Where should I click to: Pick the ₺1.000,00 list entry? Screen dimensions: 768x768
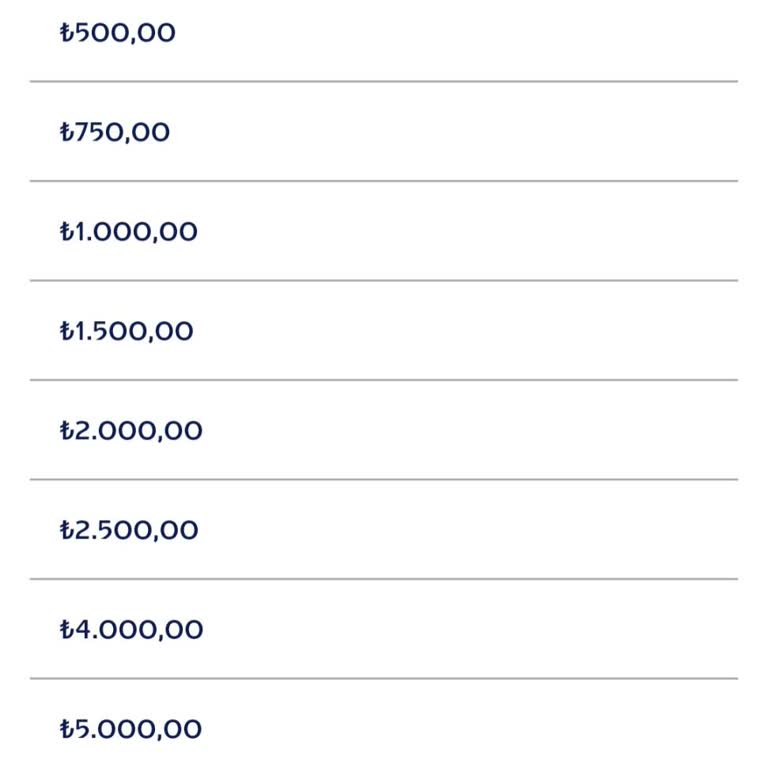[x=129, y=232]
